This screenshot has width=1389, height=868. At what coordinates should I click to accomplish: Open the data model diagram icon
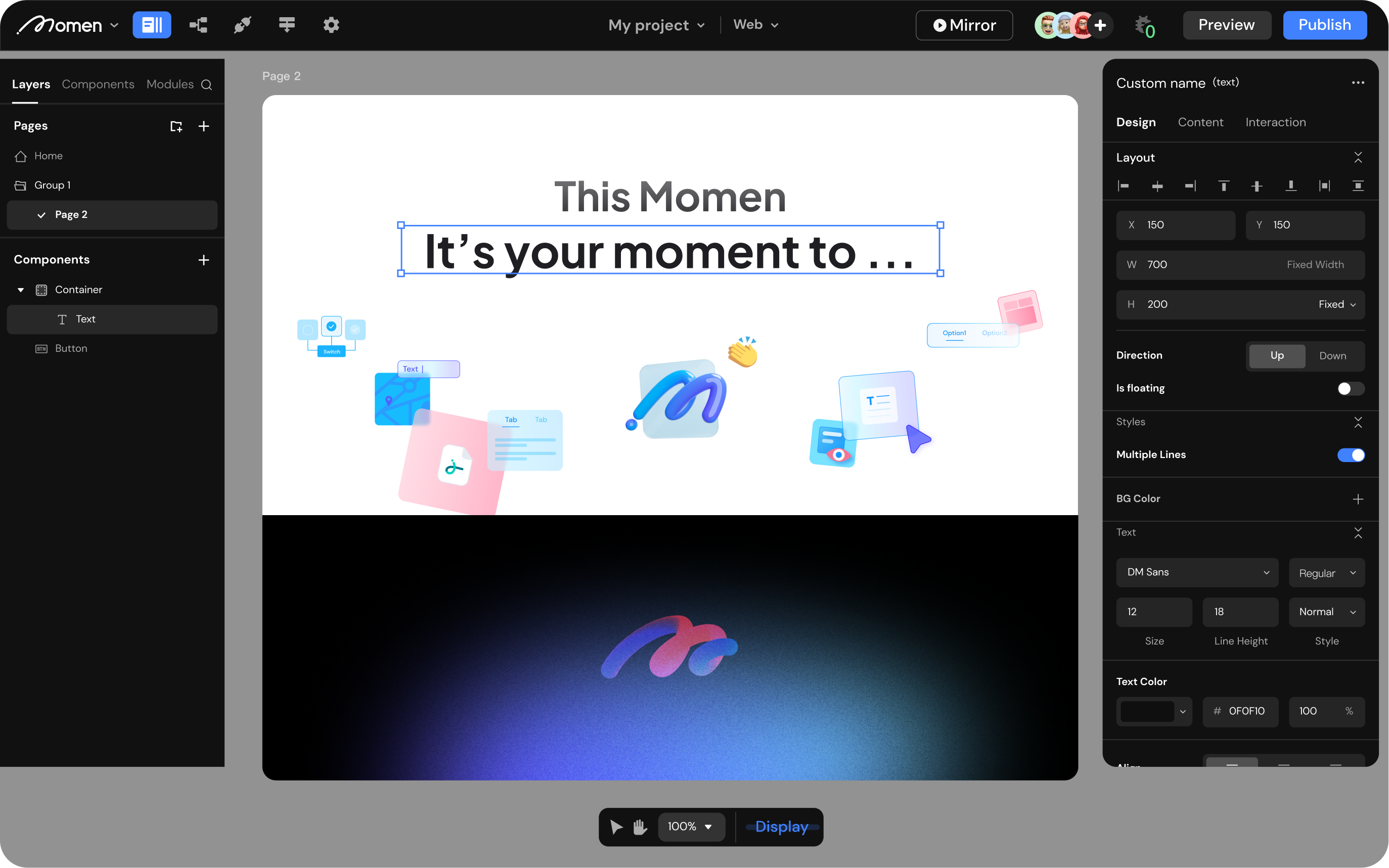pyautogui.click(x=198, y=25)
